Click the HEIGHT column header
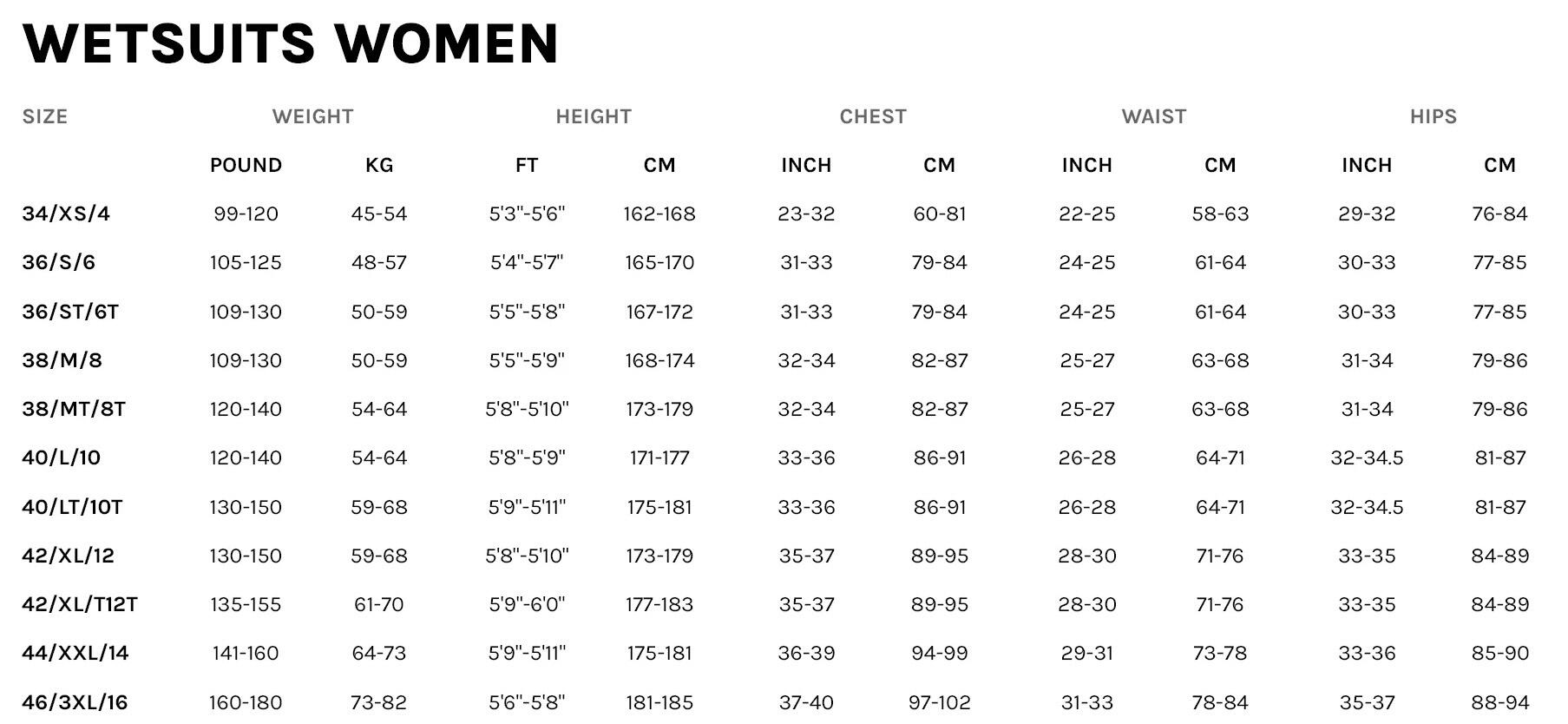 (594, 117)
